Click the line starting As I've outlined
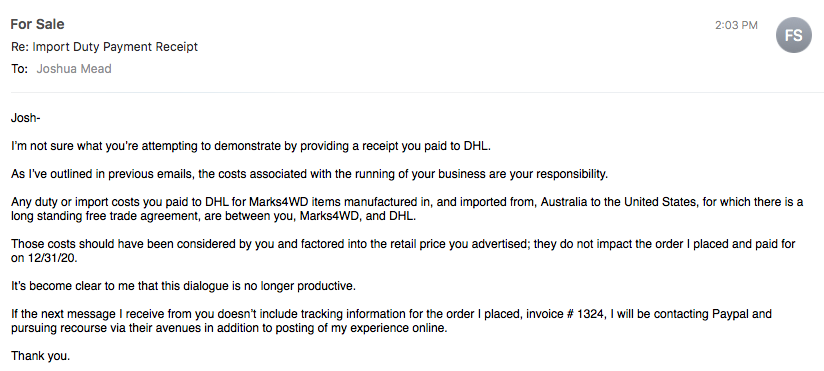Image resolution: width=824 pixels, height=371 pixels. [310, 174]
